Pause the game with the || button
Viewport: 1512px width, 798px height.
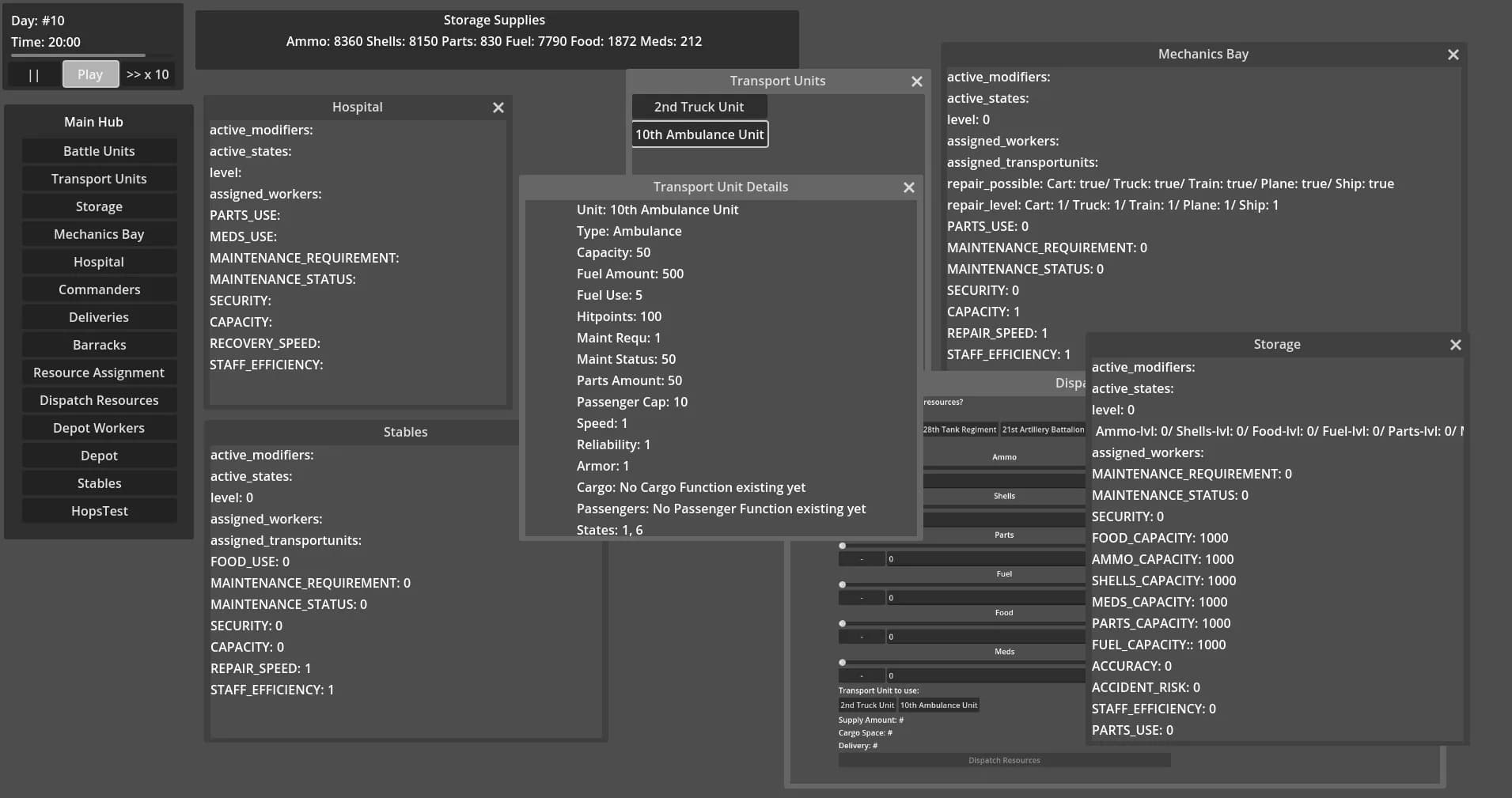tap(34, 74)
